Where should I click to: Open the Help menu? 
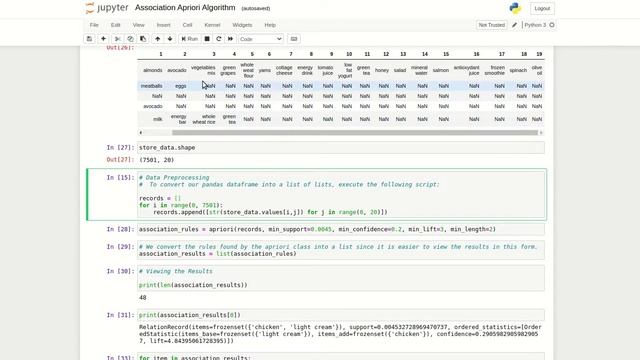point(270,25)
